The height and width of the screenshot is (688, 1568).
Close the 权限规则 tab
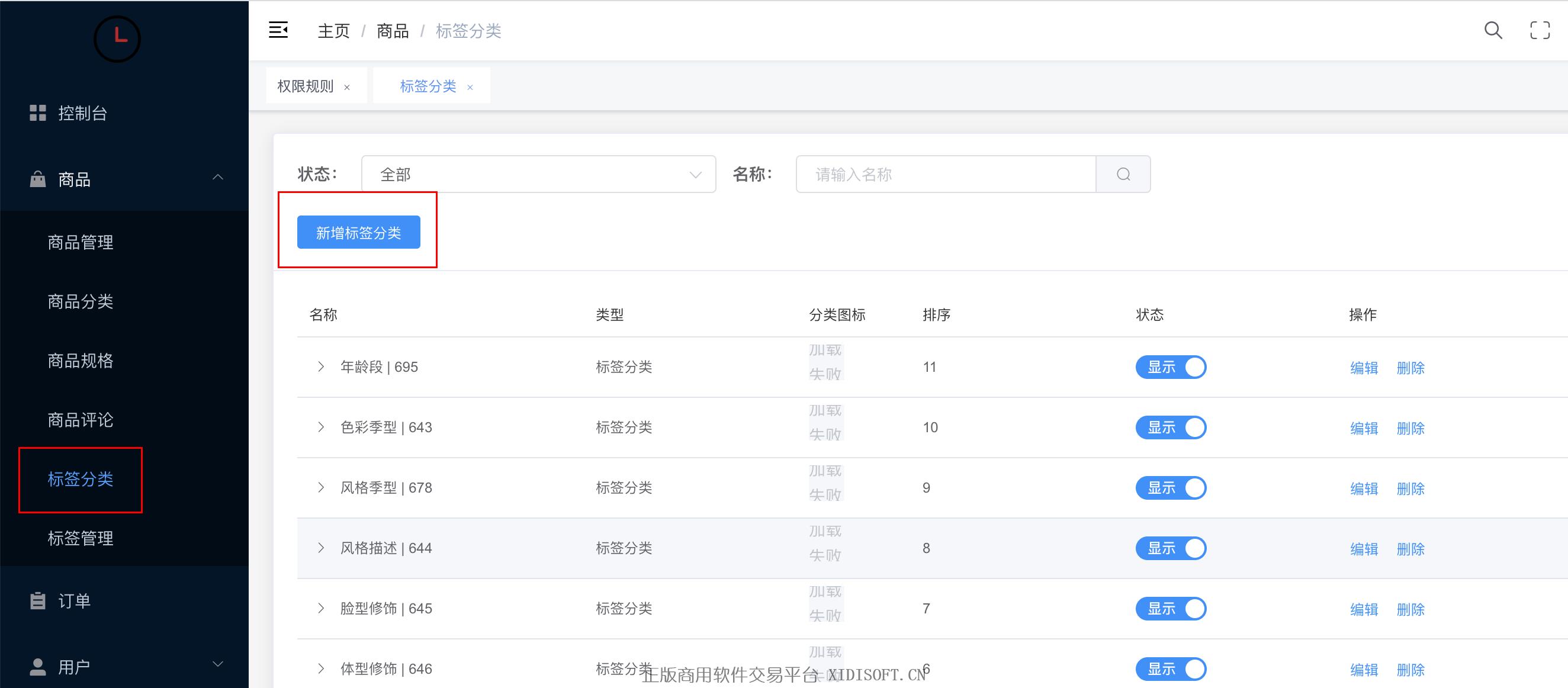347,87
